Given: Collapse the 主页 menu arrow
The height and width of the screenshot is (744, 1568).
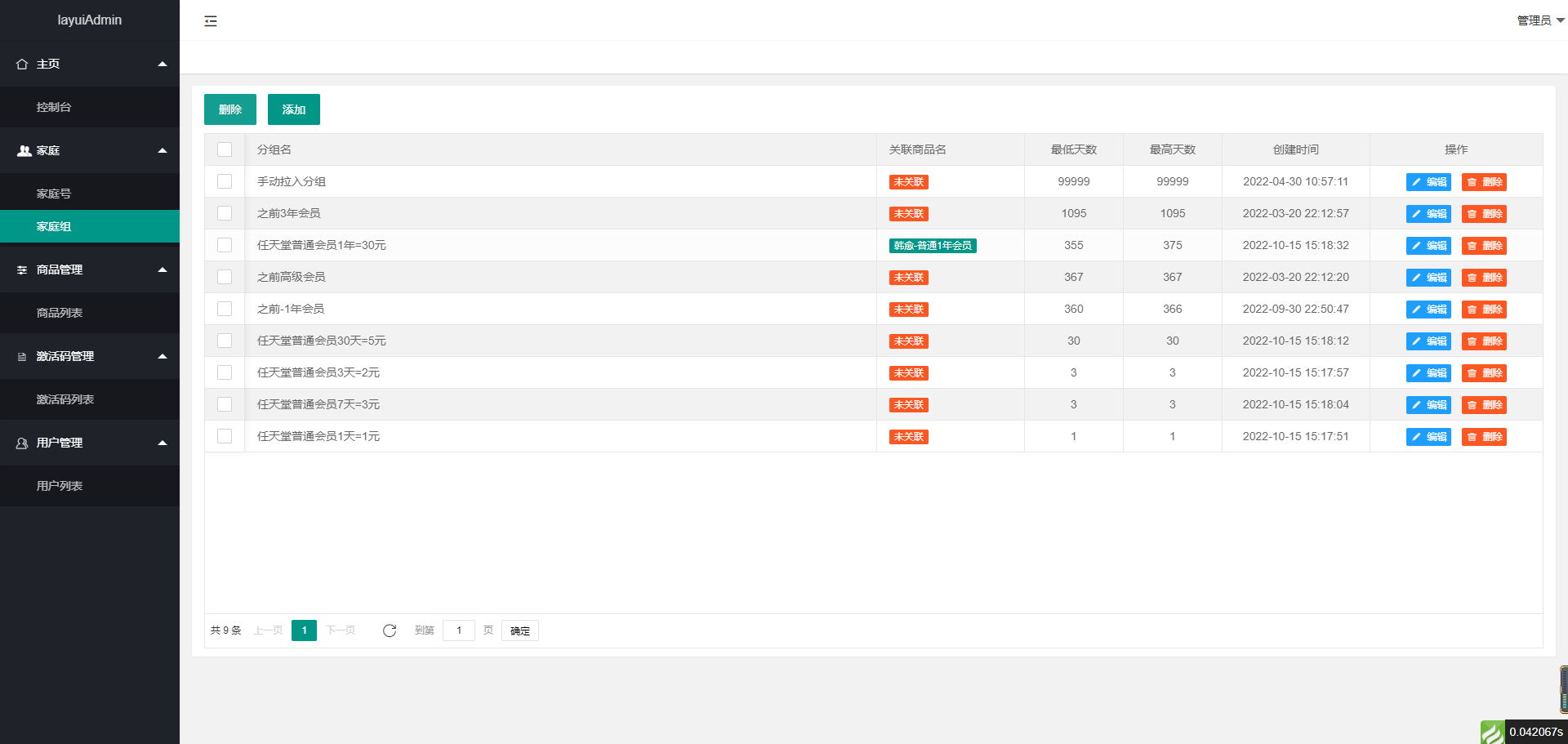Looking at the screenshot, I should (x=163, y=64).
